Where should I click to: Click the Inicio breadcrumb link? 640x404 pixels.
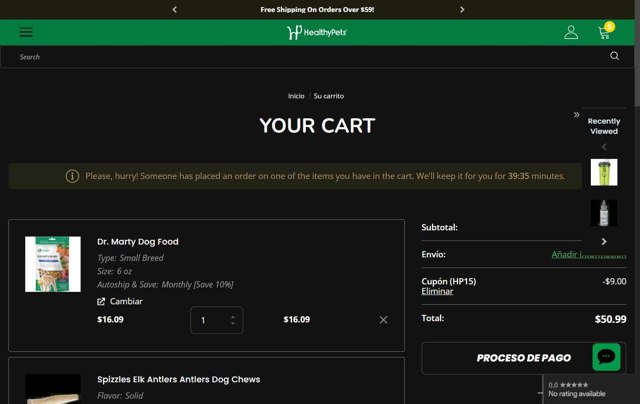[296, 96]
